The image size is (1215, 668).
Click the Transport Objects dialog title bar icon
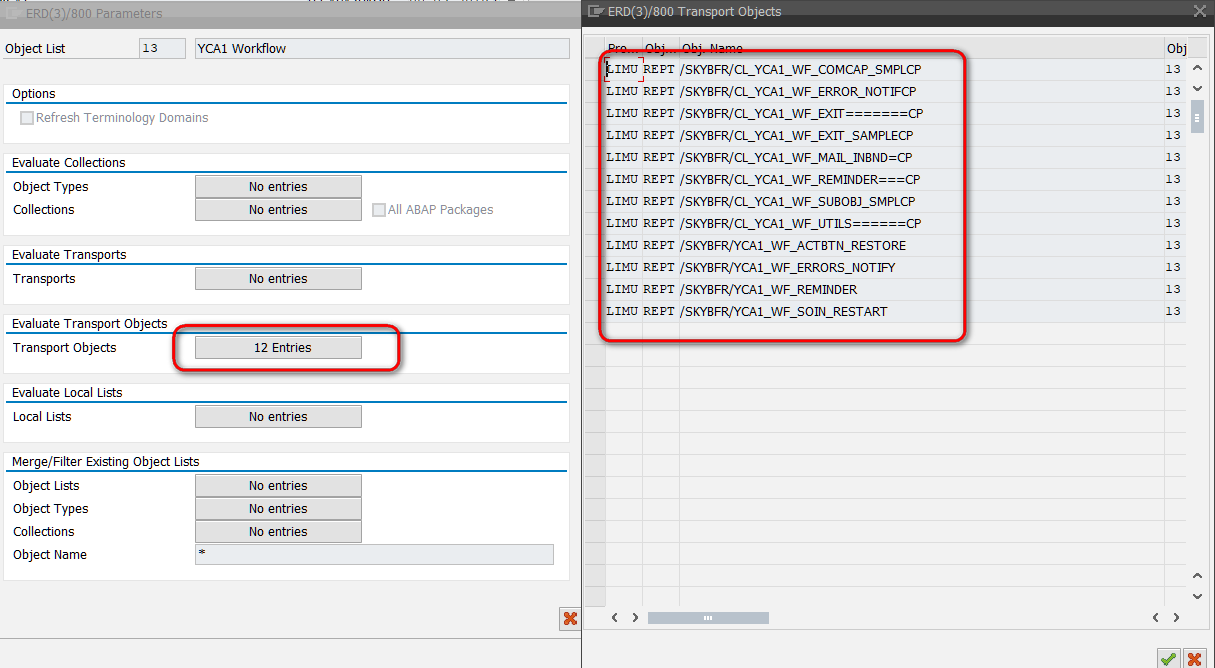tap(597, 11)
